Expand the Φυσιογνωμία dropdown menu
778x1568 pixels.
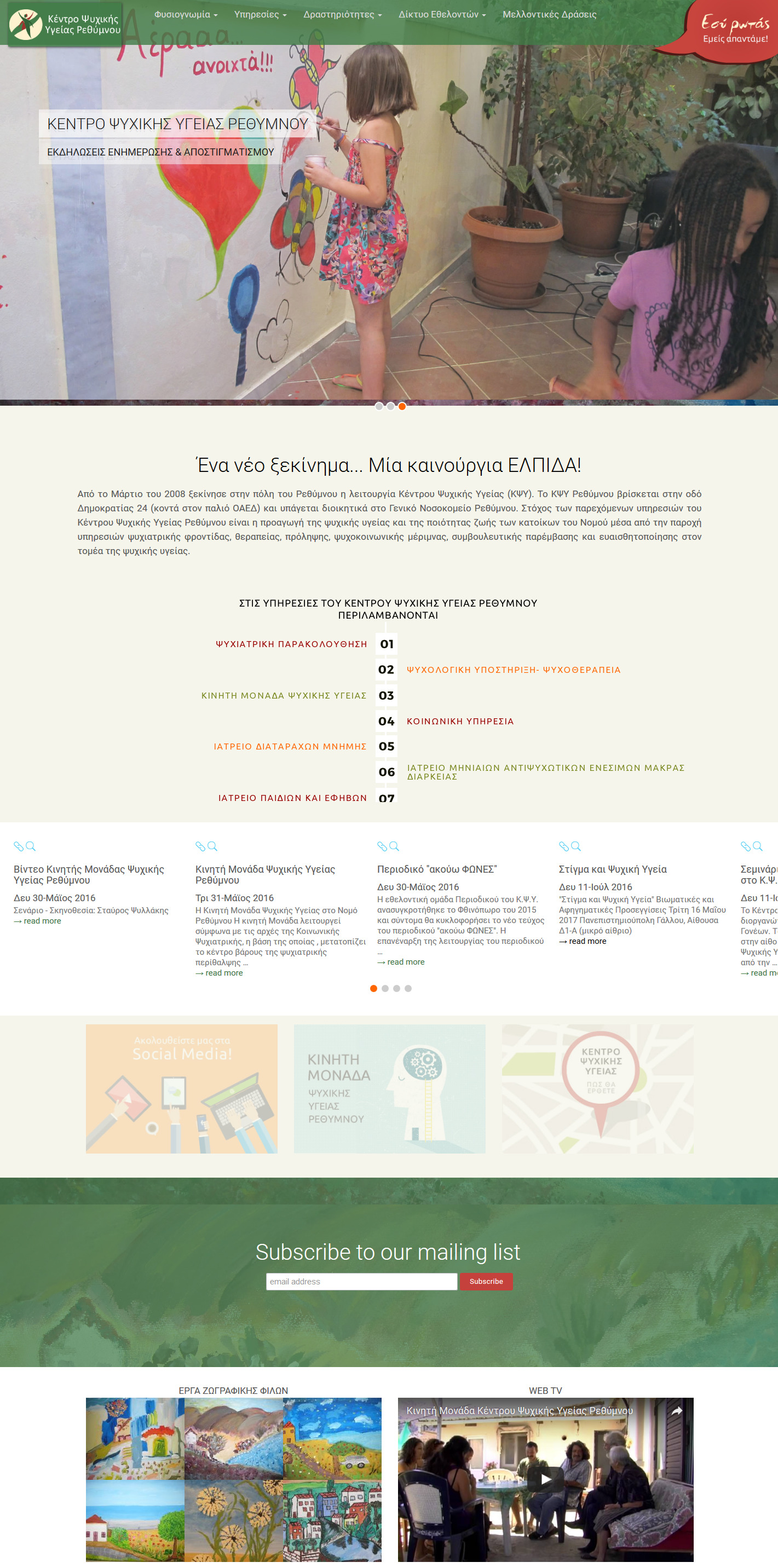coord(186,15)
